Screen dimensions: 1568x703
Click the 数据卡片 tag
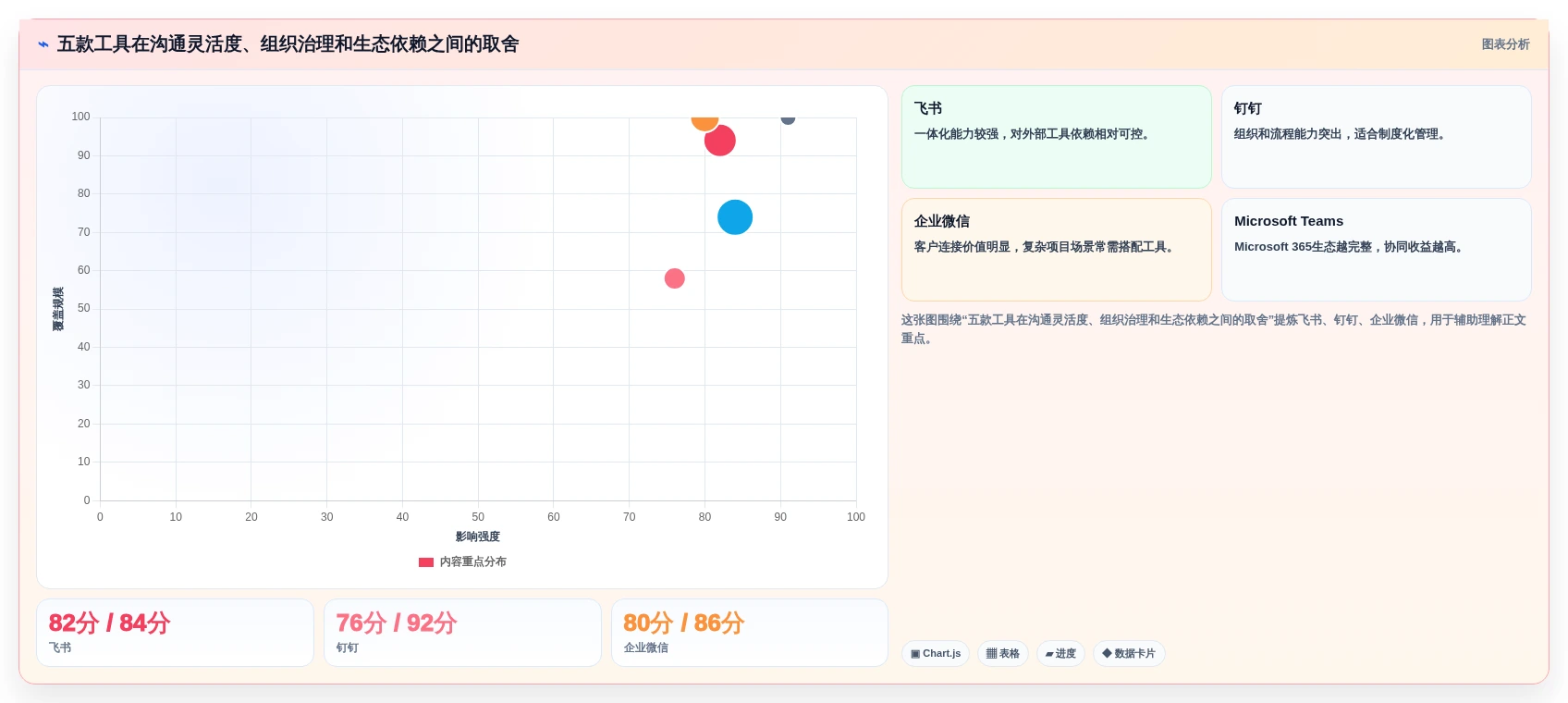[x=1129, y=653]
